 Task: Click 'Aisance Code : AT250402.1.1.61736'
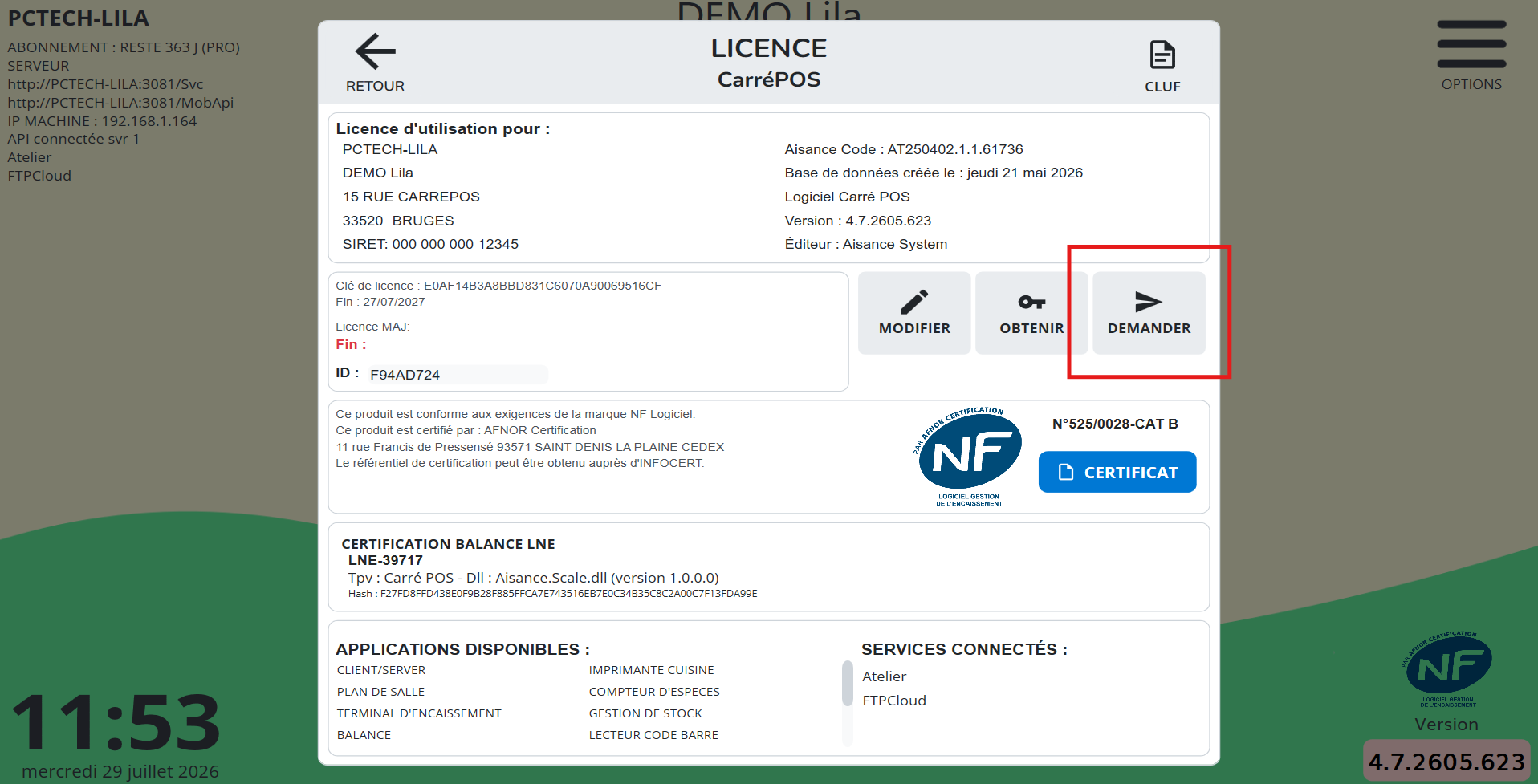click(904, 149)
